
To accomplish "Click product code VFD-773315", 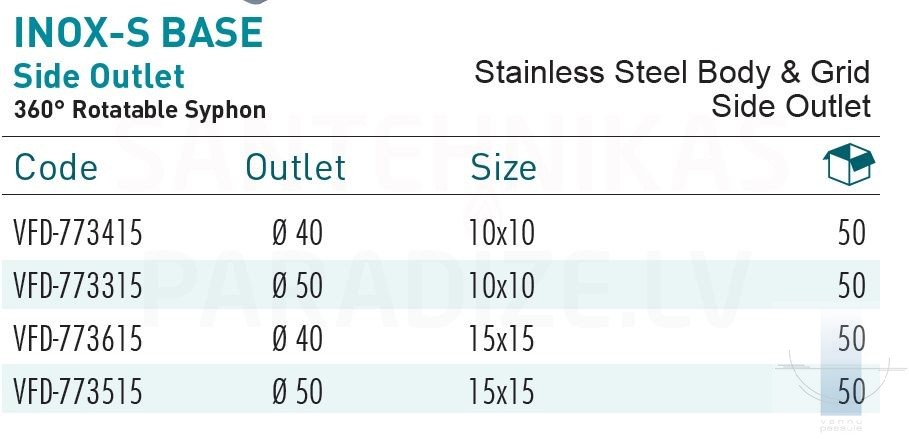I will (x=79, y=286).
